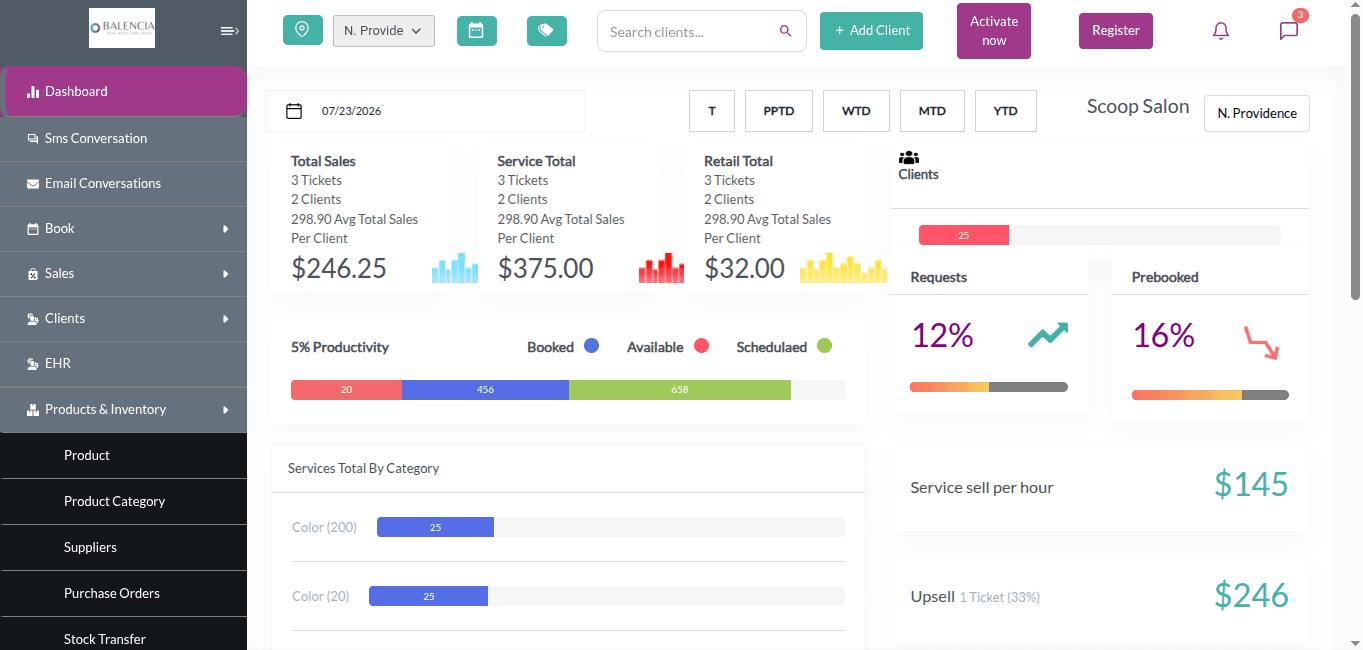The height and width of the screenshot is (650, 1363).
Task: Open Email Conversations in the sidebar
Action: [123, 184]
